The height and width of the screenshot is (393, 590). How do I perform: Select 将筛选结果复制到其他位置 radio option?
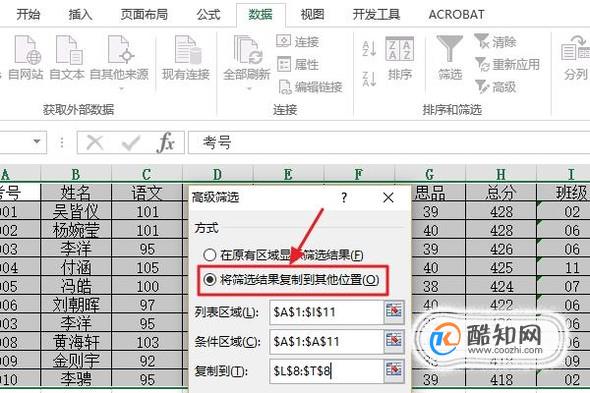[x=210, y=279]
